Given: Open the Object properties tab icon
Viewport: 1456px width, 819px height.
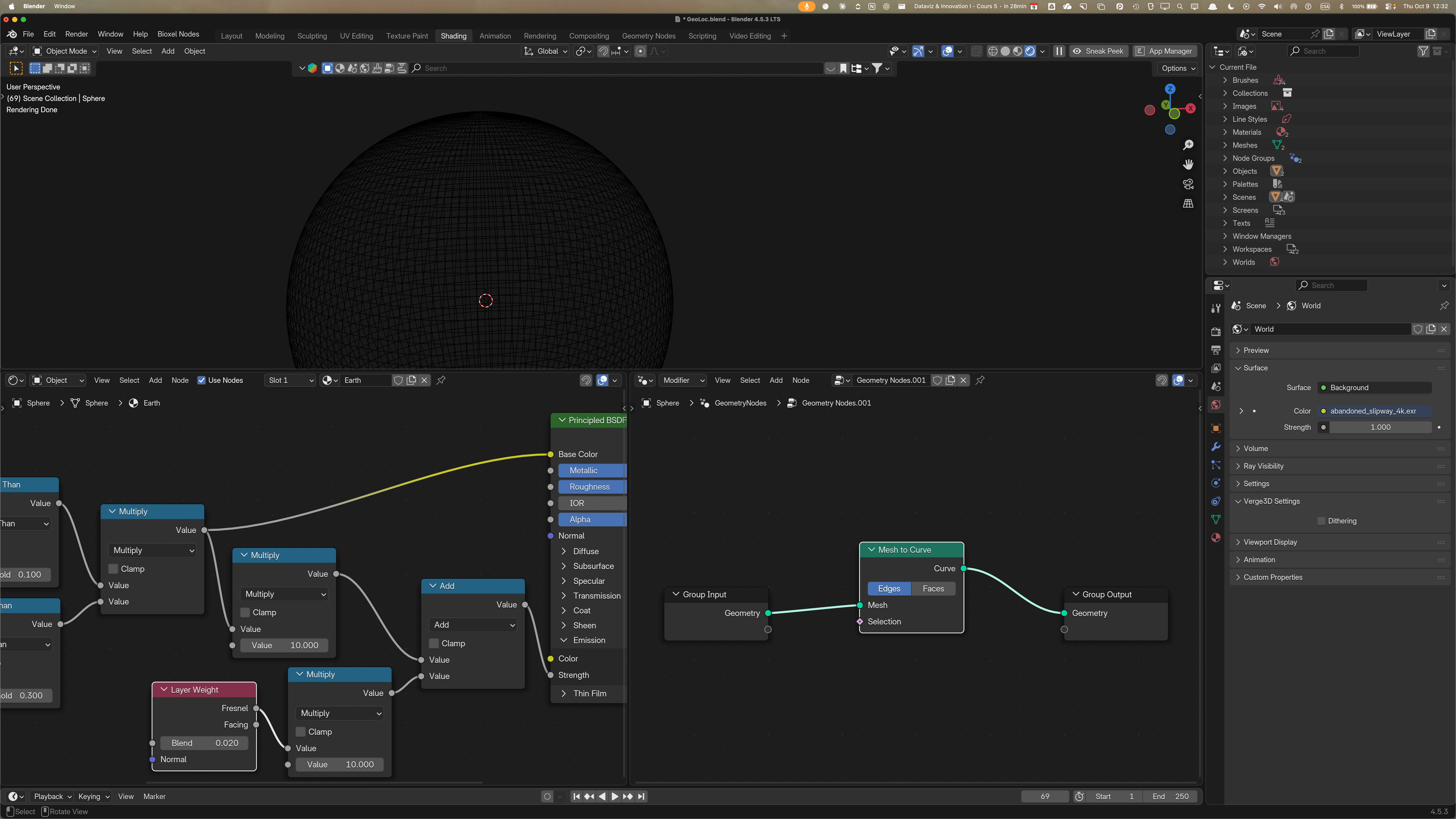Looking at the screenshot, I should 1216,428.
